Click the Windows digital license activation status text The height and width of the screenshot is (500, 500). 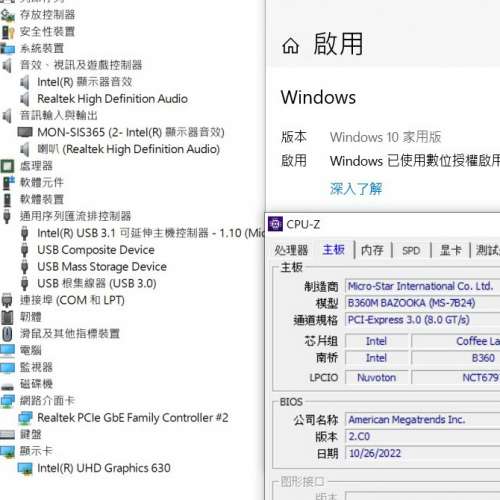(415, 161)
